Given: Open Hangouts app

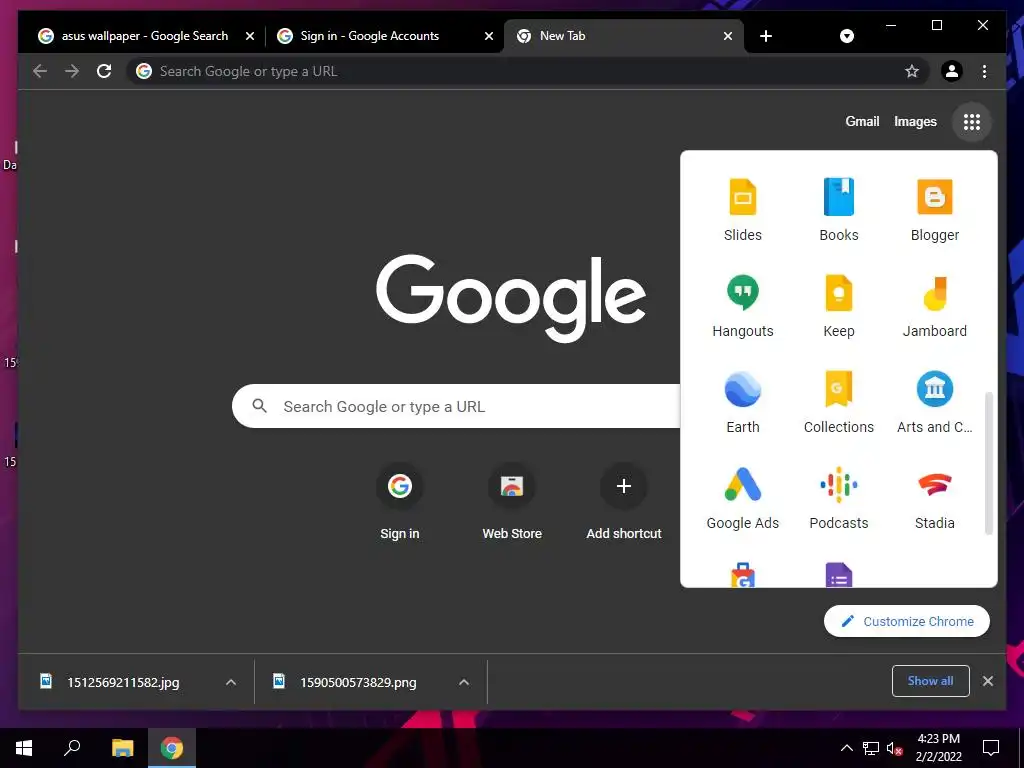Looking at the screenshot, I should [743, 306].
